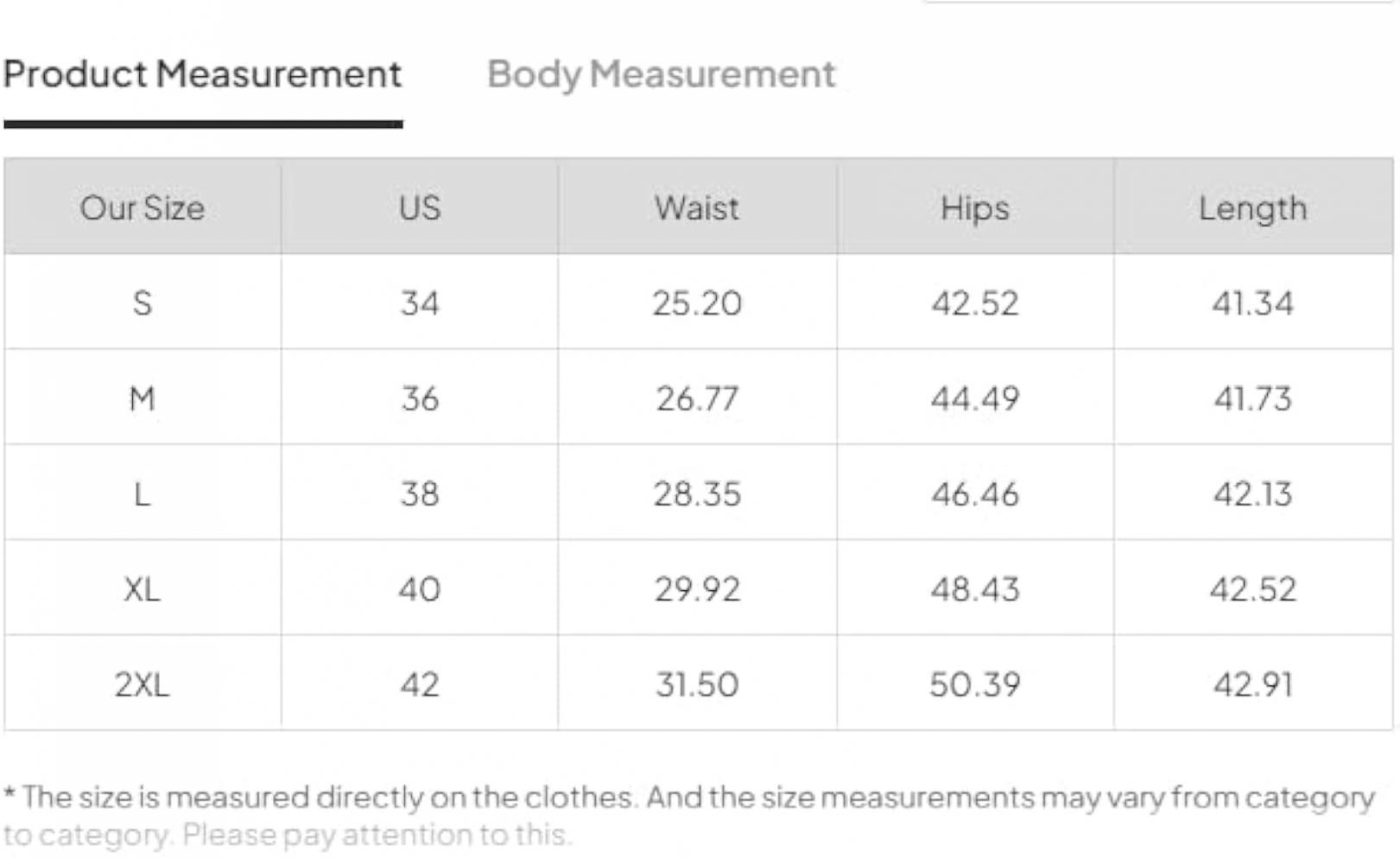Switch to the Body Measurement tab

coord(661,75)
